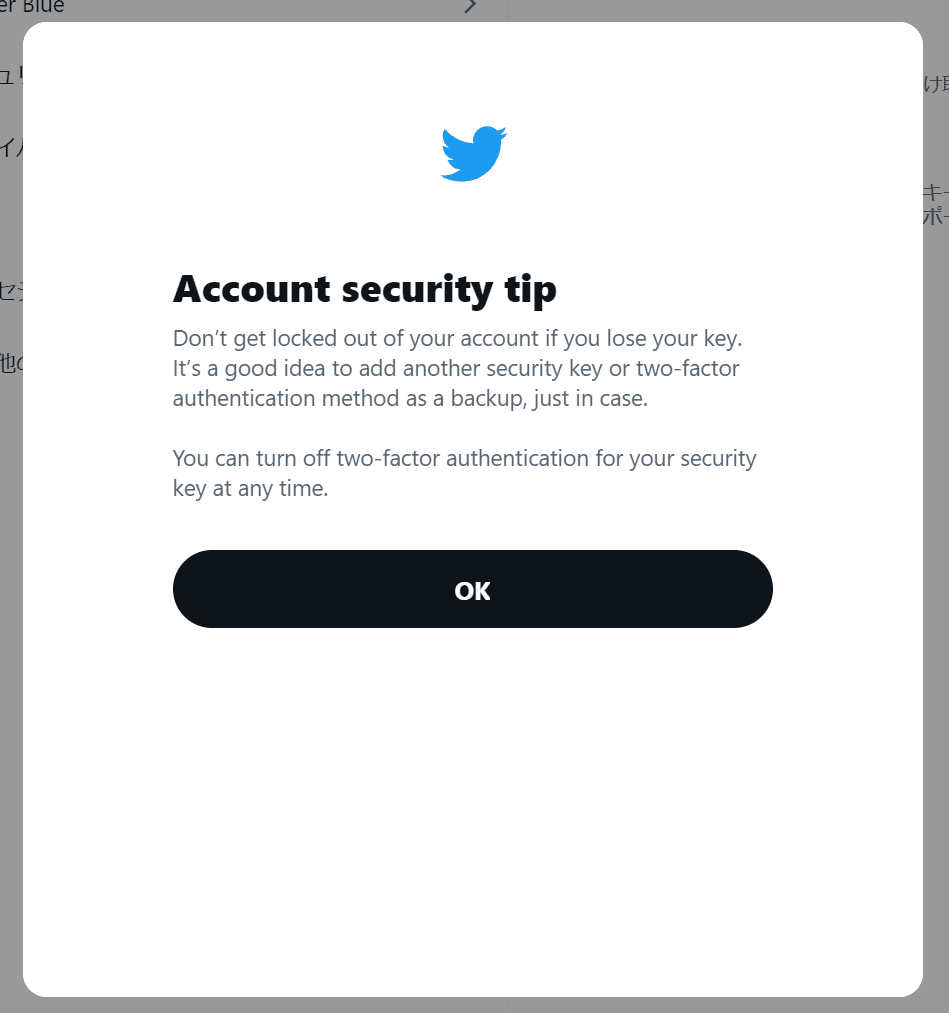Select the partially hidden 'イ' sidebar item

coord(11,148)
